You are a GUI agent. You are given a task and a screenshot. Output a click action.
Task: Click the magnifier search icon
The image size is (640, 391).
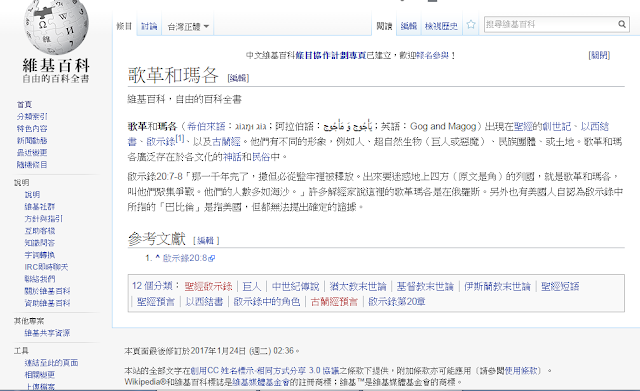tap(622, 24)
